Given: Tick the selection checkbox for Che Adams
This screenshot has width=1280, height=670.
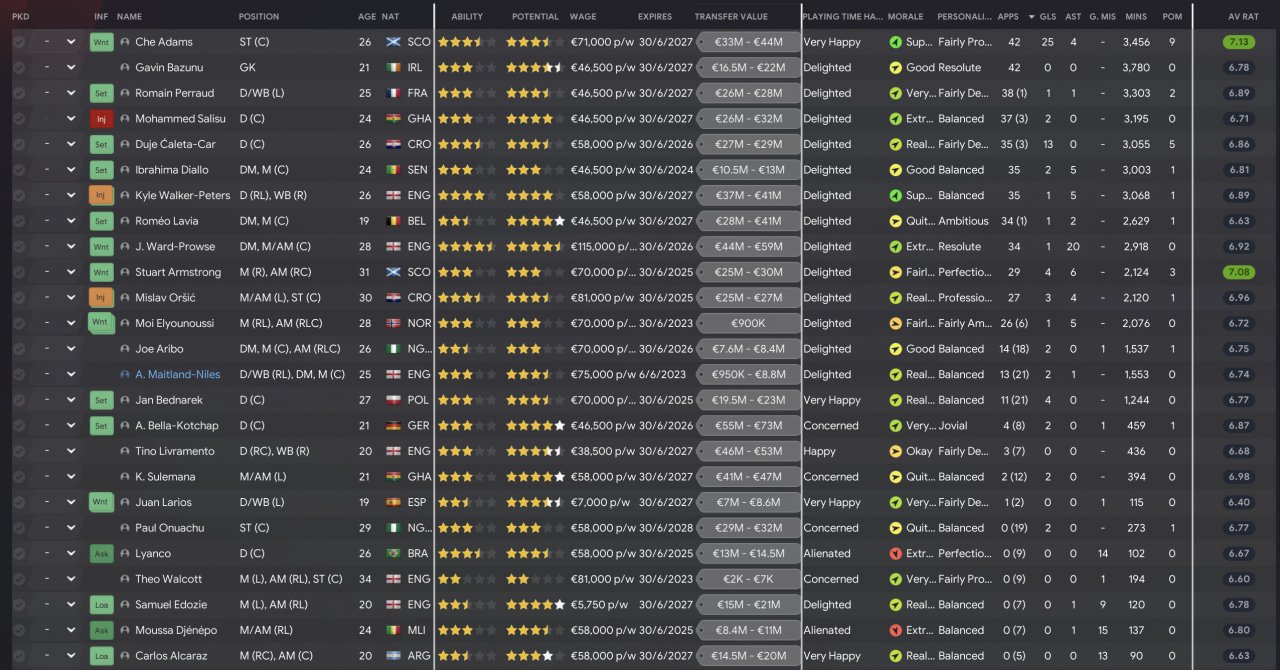Looking at the screenshot, I should (19, 42).
